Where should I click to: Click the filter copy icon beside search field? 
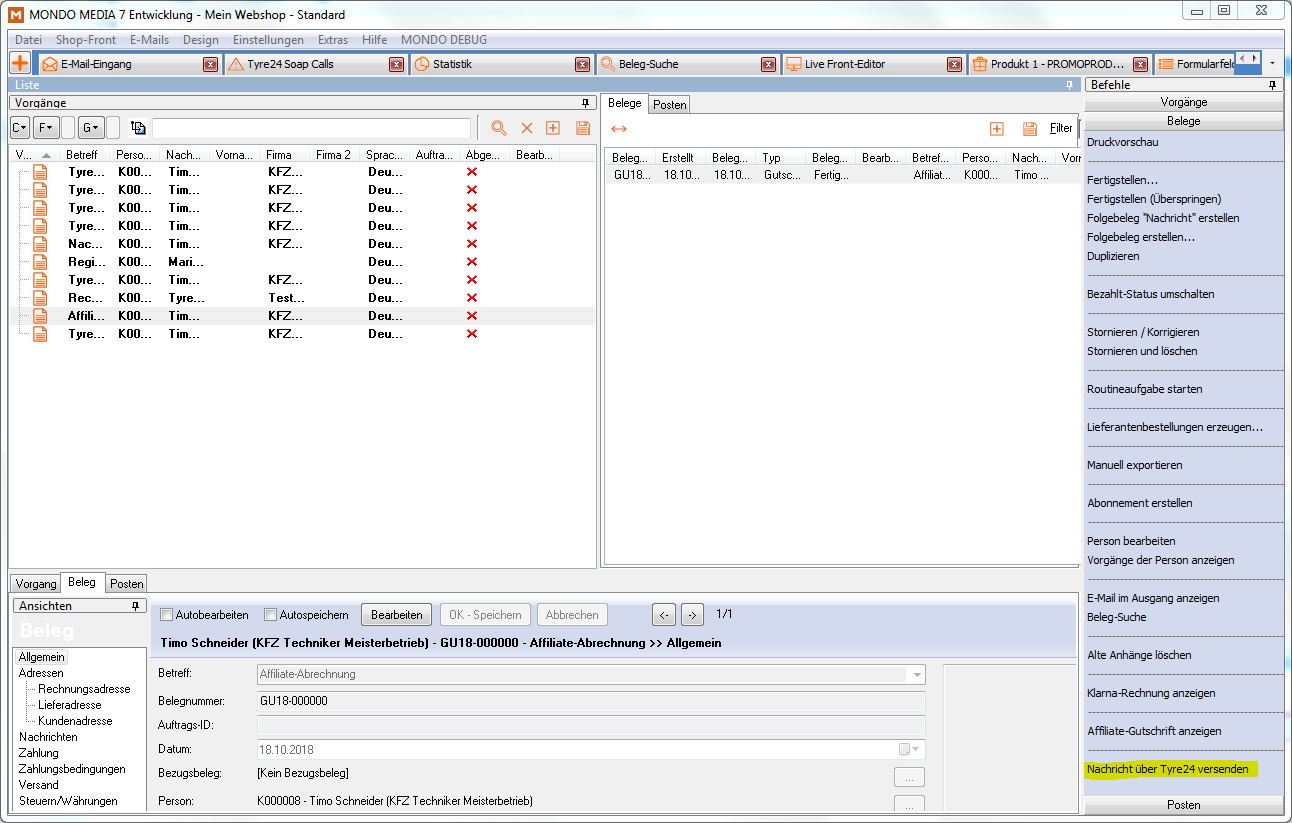click(x=138, y=128)
